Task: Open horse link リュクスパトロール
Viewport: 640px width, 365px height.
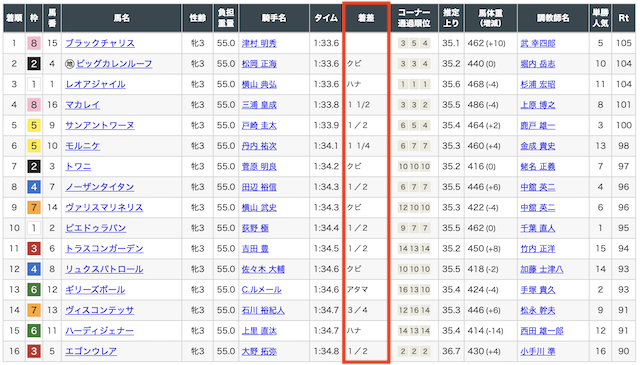Action: point(104,269)
